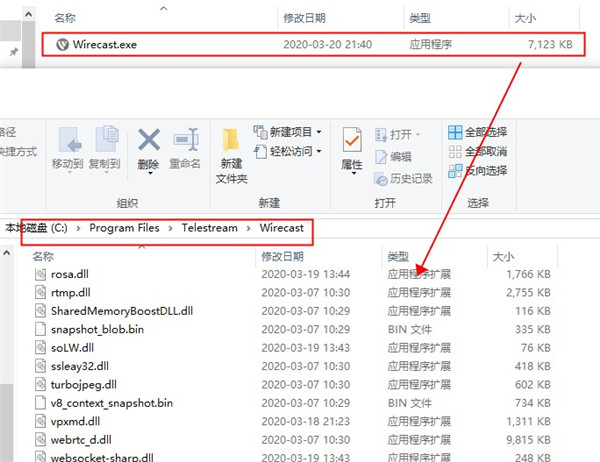Screen dimensions: 600x462
Task: Click the 9,815 KB size cell
Action: click(528, 440)
